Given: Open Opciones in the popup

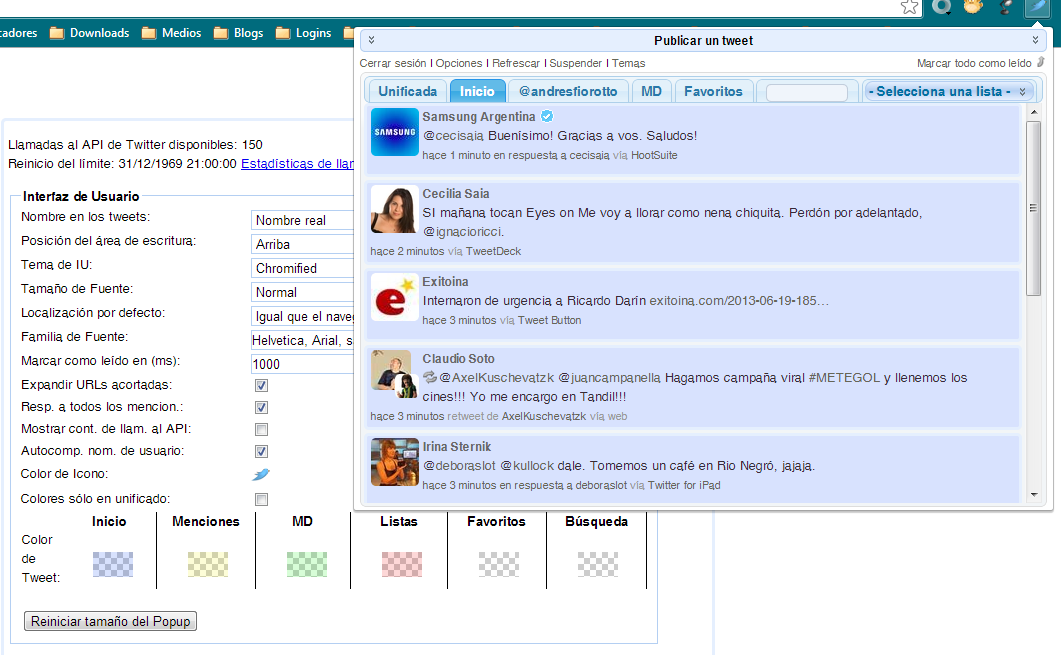Looking at the screenshot, I should 459,63.
